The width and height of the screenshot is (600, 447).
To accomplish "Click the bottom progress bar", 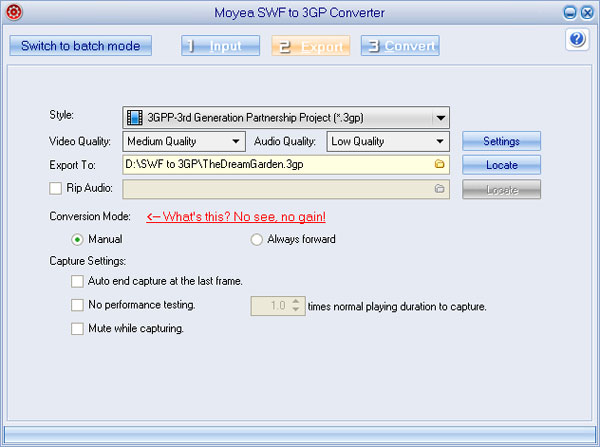I will pos(300,435).
